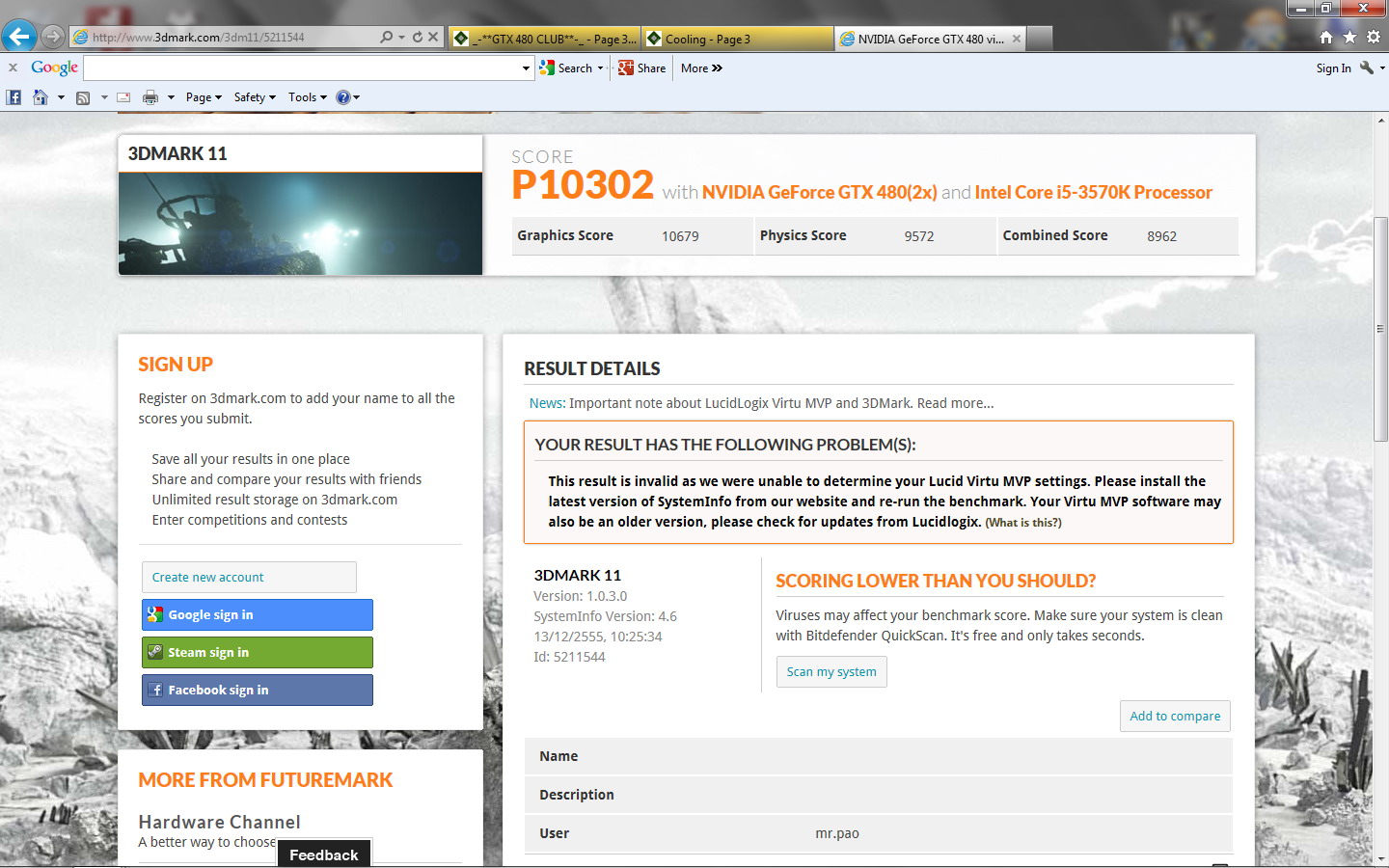Expand the Print options dropdown arrow
Screen dimensions: 1389x868
(171, 97)
